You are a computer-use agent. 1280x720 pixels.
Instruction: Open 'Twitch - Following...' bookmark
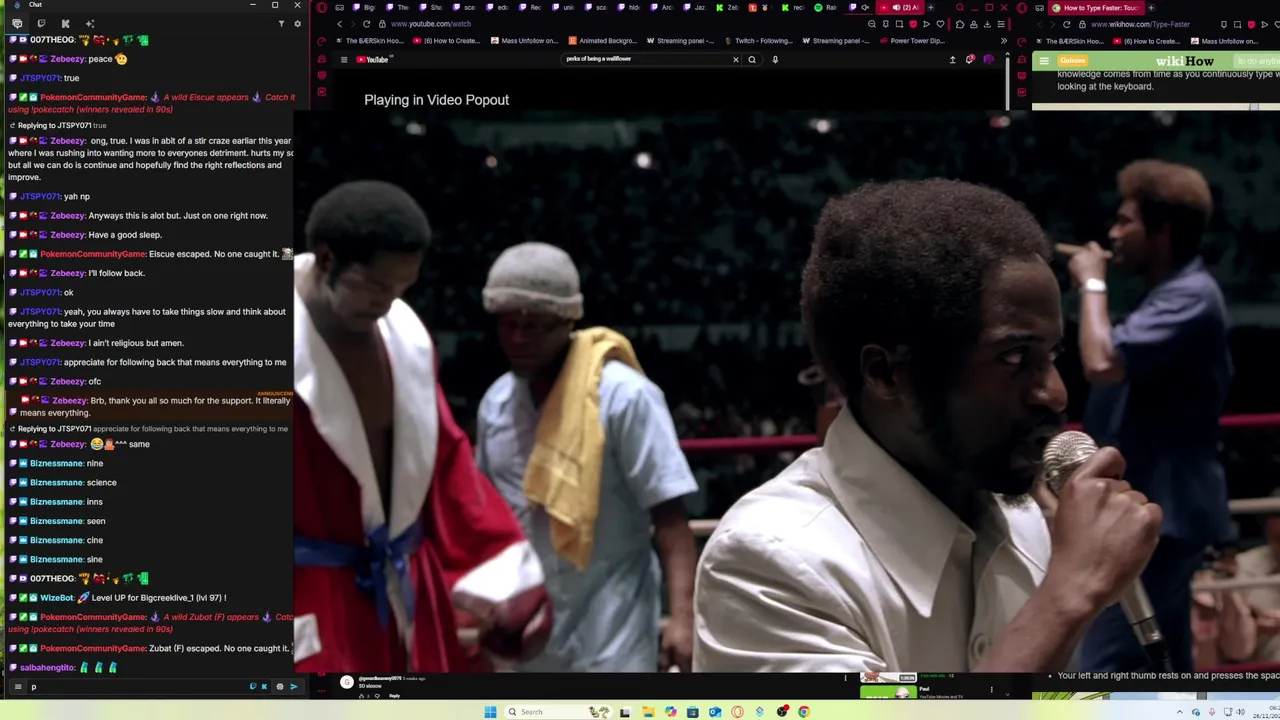[x=757, y=41]
